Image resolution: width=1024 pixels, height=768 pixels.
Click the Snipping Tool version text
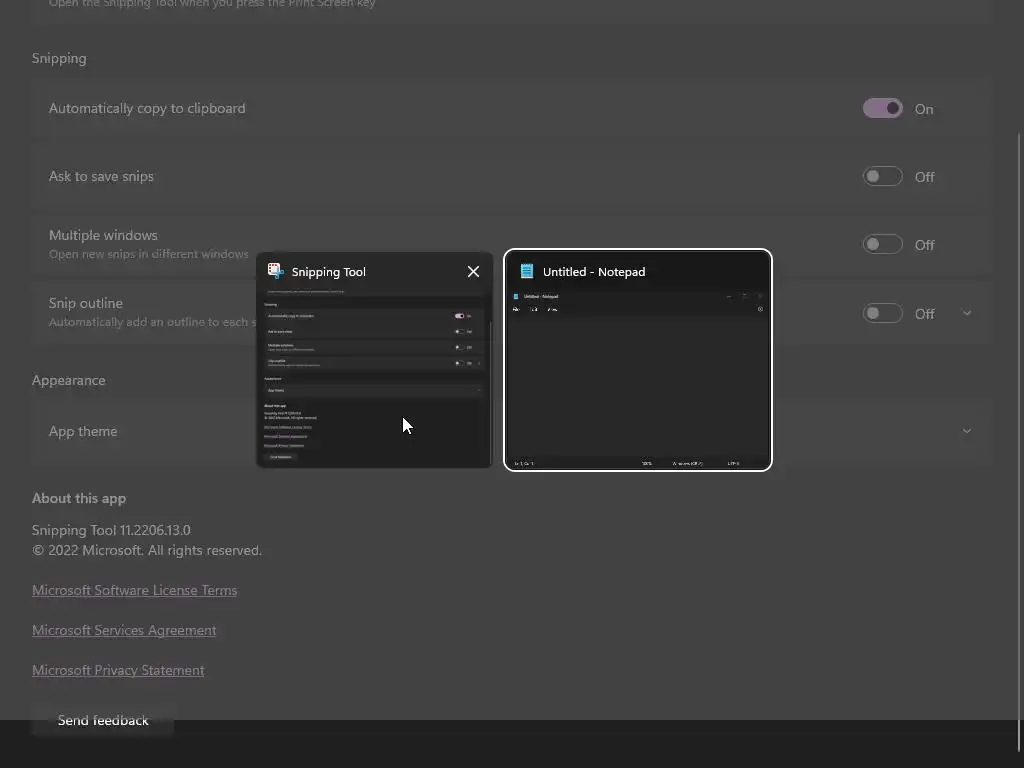click(x=111, y=530)
